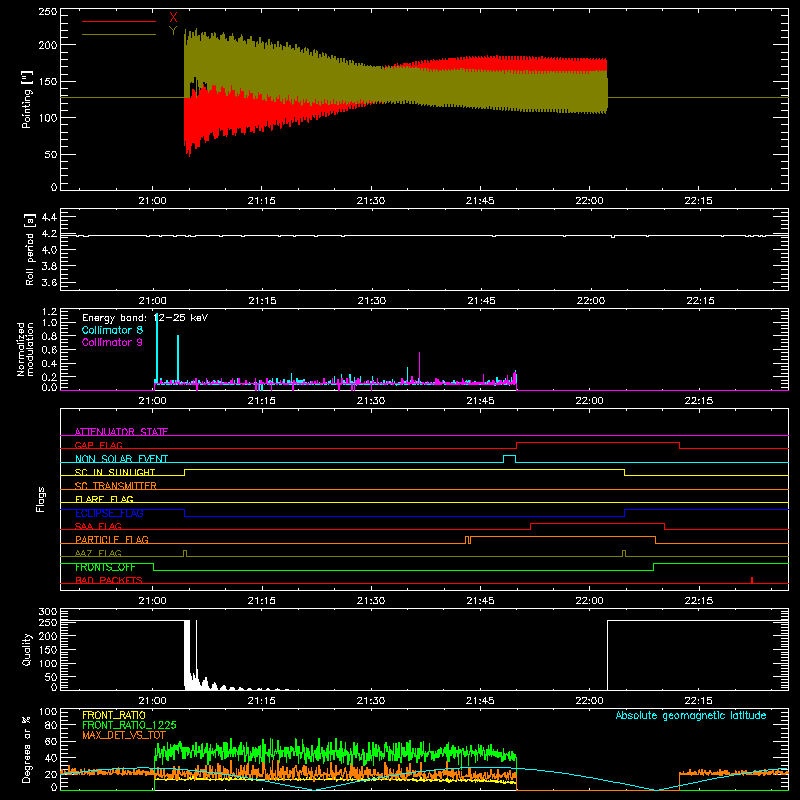Click the raised GAP_FLAG segment

click(598, 443)
